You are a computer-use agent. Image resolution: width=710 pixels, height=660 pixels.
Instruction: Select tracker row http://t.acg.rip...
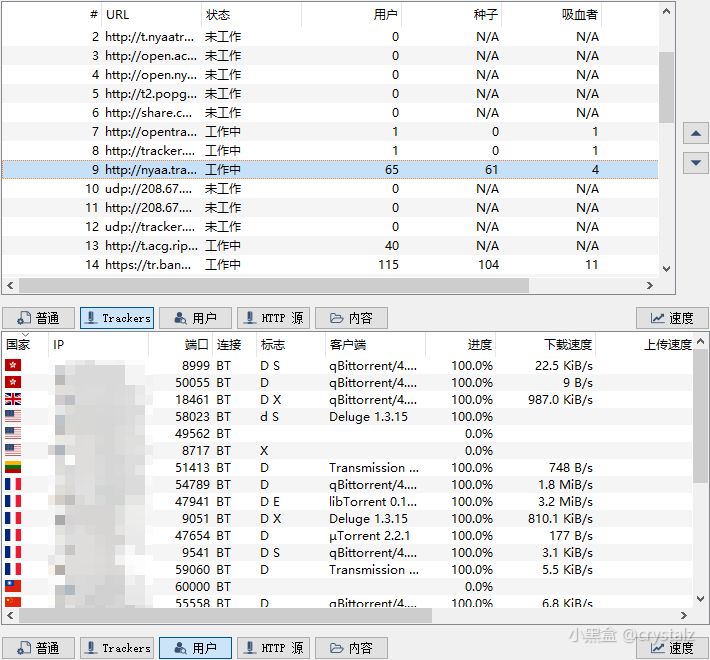pos(330,245)
